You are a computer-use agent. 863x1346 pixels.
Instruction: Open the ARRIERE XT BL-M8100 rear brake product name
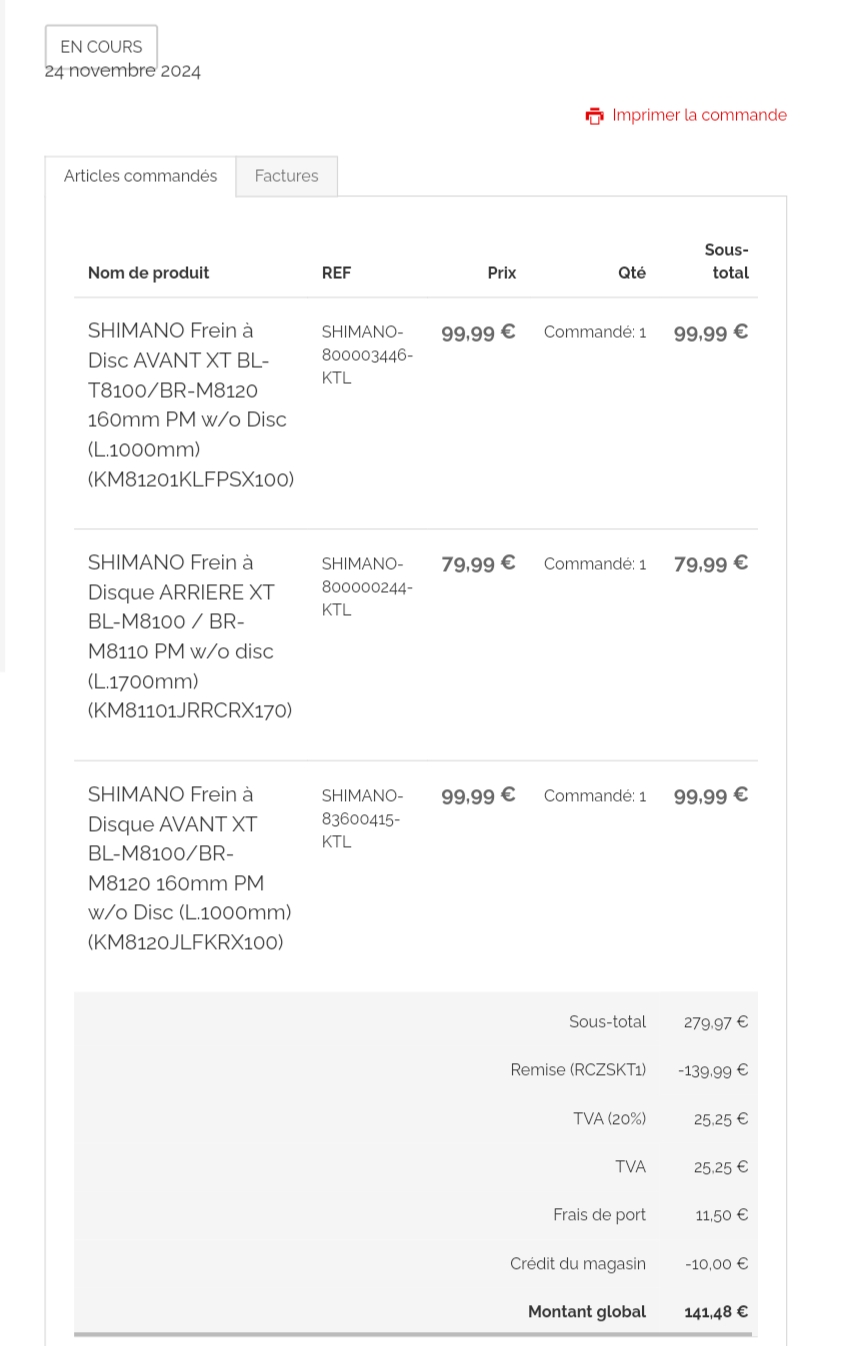[190, 636]
